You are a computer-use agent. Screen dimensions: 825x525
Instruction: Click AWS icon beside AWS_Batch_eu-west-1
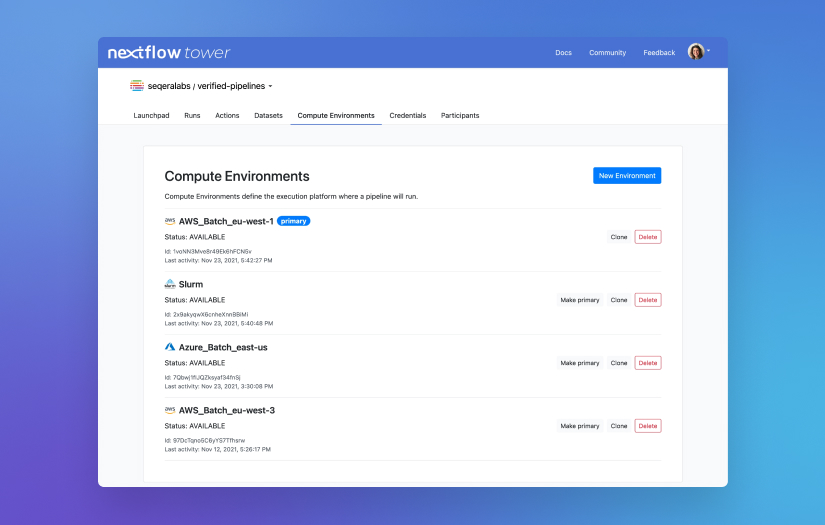tap(170, 221)
